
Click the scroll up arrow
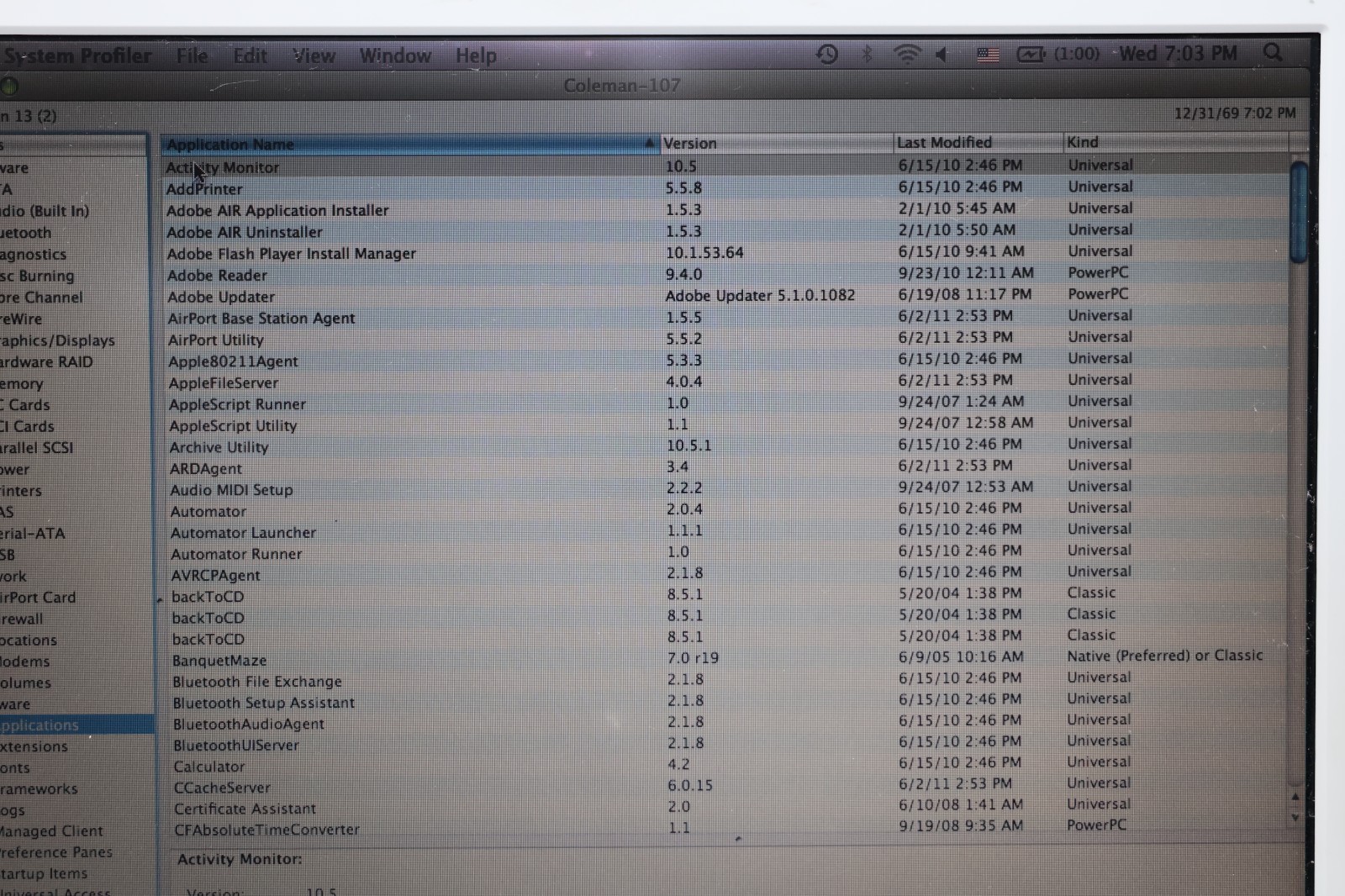click(1295, 797)
